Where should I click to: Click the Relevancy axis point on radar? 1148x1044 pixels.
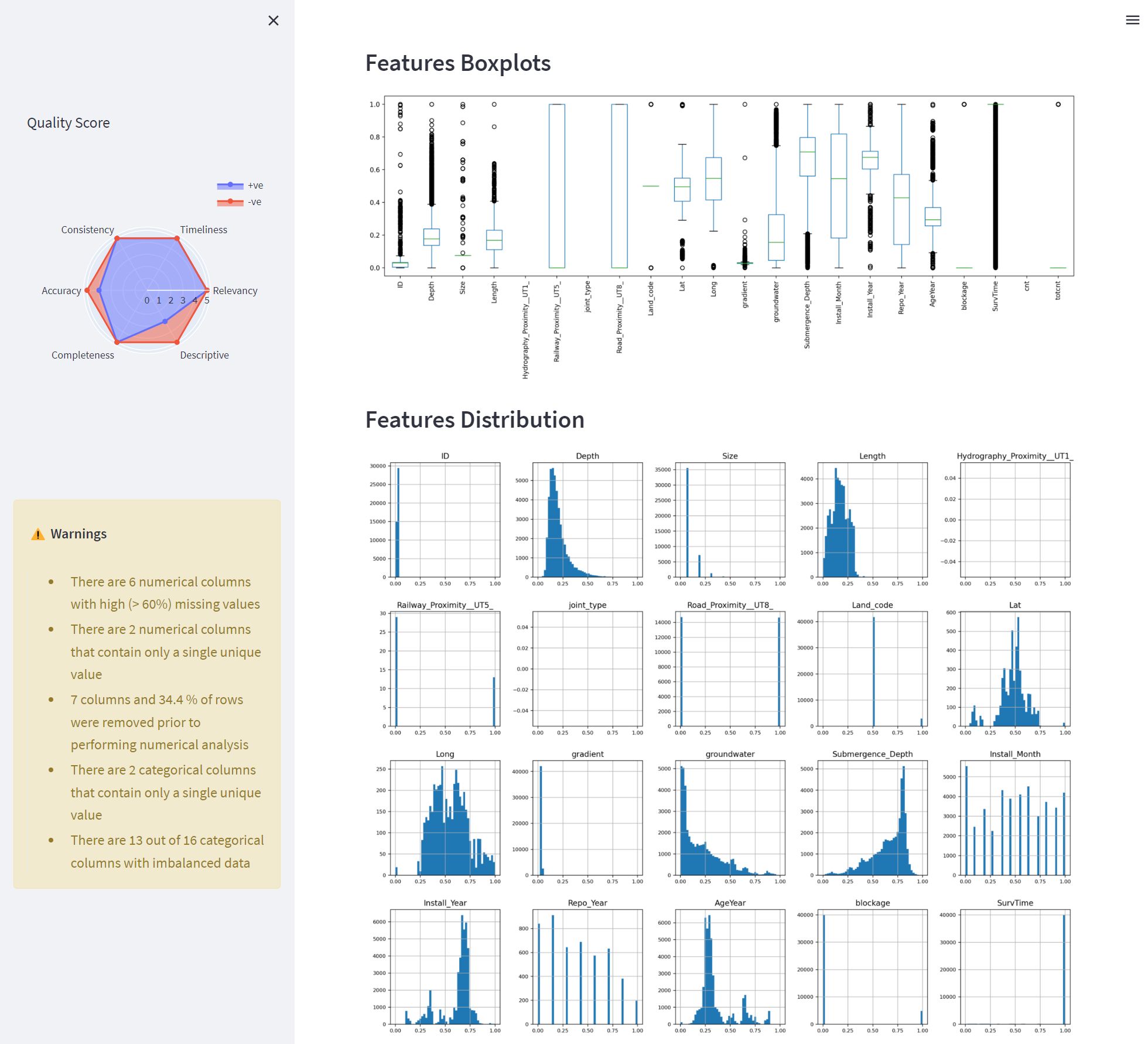tap(206, 290)
